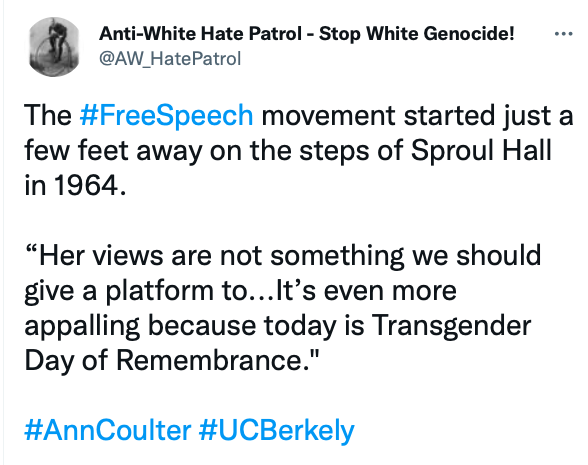Open the #FreeSpeech hashtag link
The height and width of the screenshot is (465, 588).
(166, 116)
